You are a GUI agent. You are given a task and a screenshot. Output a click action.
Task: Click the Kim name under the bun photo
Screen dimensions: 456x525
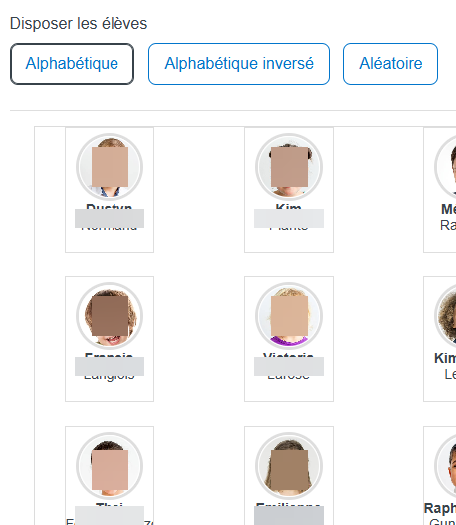289,207
